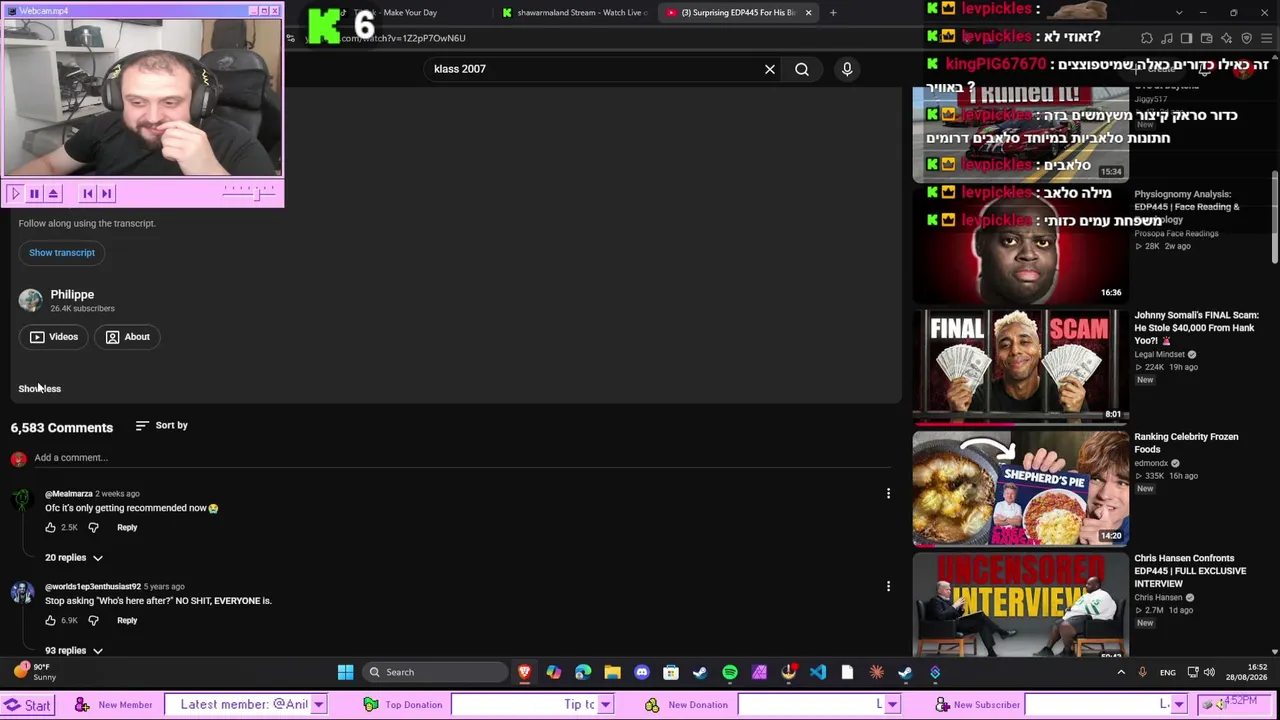Open the comments Sort by menu
The height and width of the screenshot is (720, 1280).
pos(162,426)
